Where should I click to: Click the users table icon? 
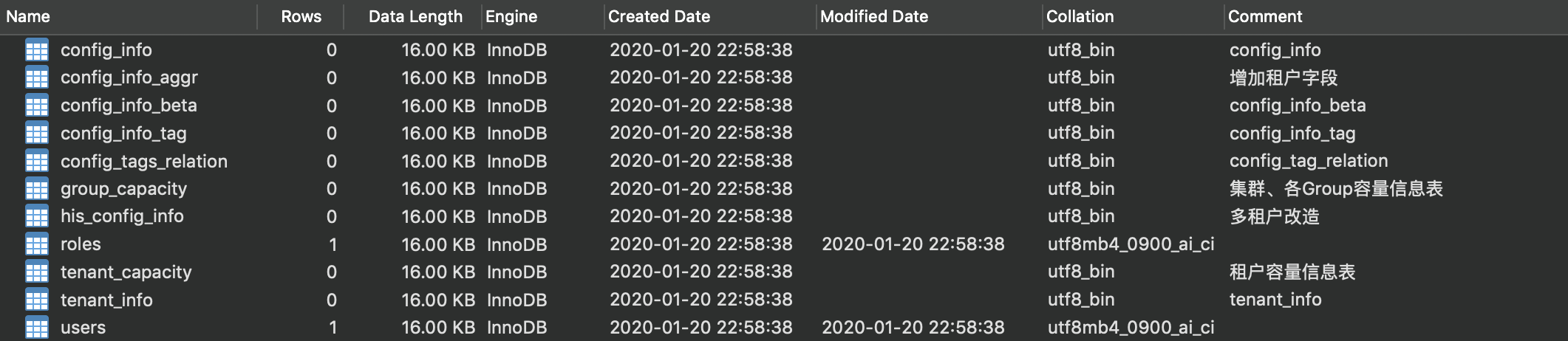click(36, 328)
